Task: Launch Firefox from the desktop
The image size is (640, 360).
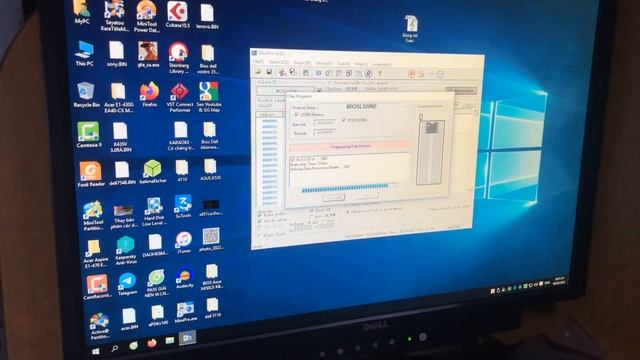Action: pos(149,94)
